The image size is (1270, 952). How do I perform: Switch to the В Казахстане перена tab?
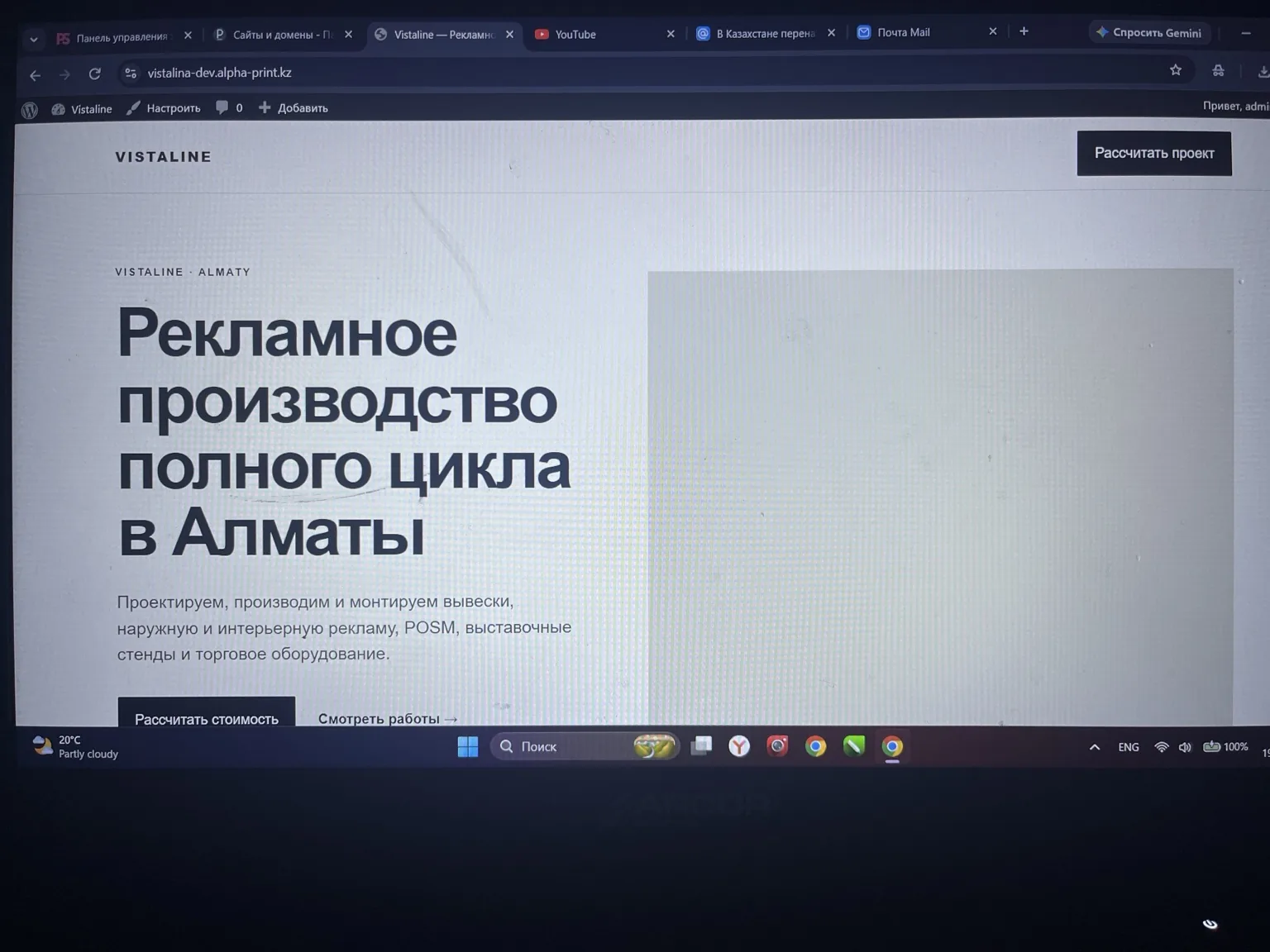(757, 34)
